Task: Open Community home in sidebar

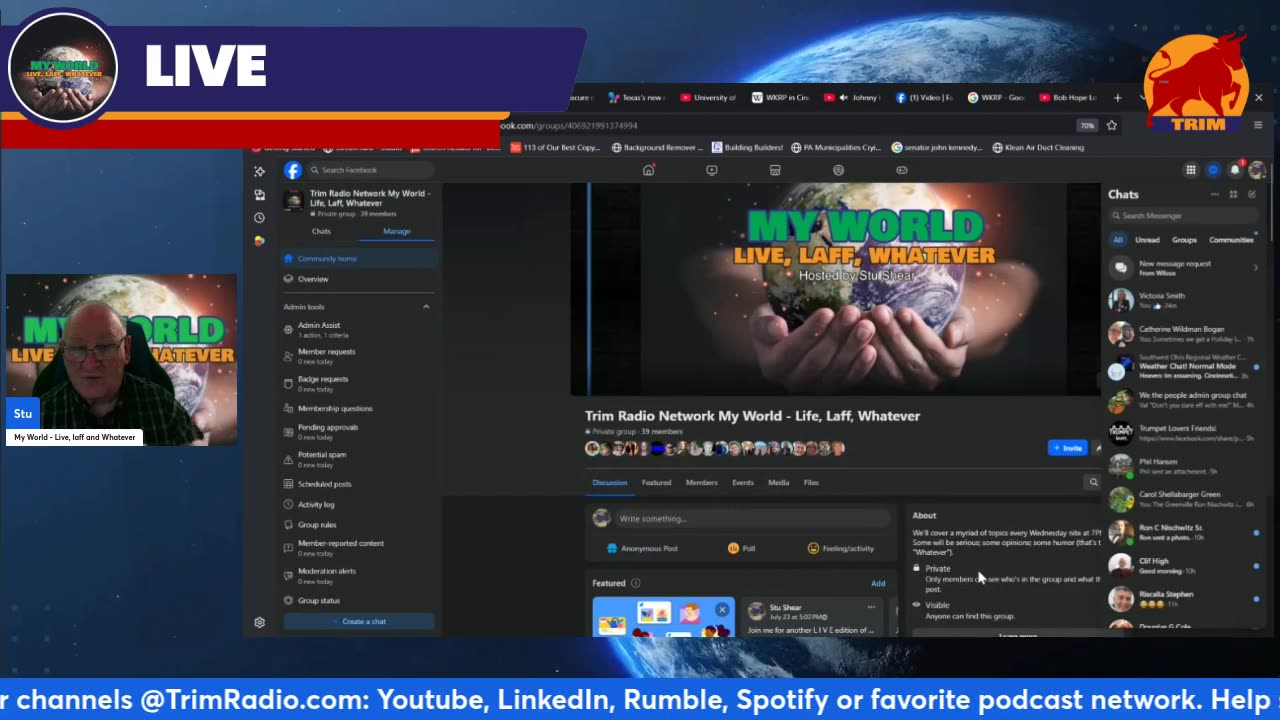Action: pos(359,258)
